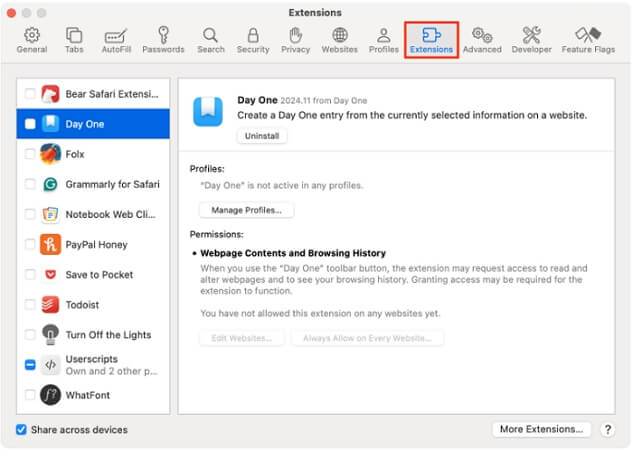Select the Folx row text
This screenshot has height=450, width=633.
(x=75, y=154)
